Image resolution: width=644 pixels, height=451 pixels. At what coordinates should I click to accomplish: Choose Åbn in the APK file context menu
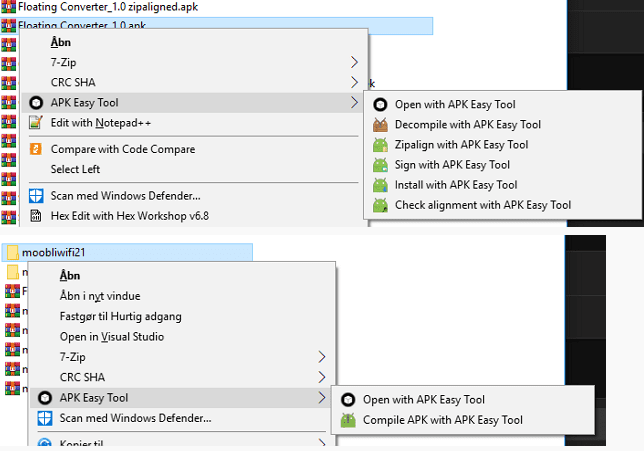pos(194,42)
